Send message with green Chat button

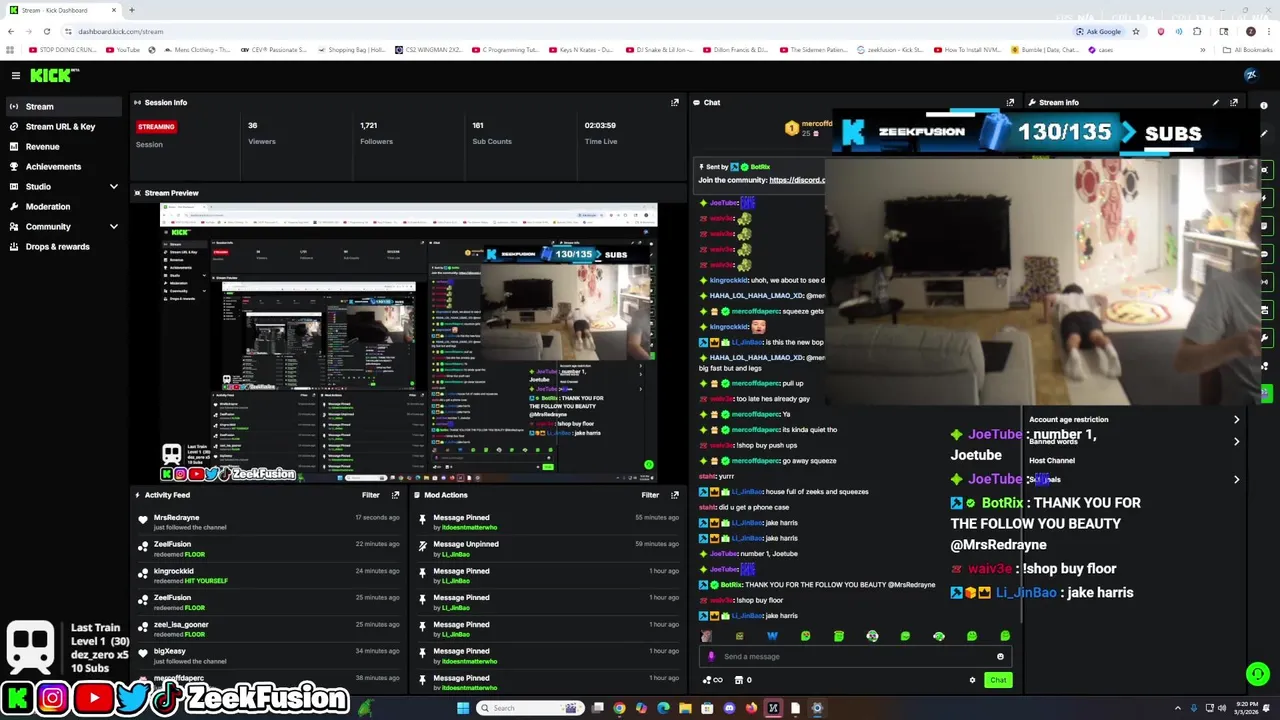click(x=998, y=680)
